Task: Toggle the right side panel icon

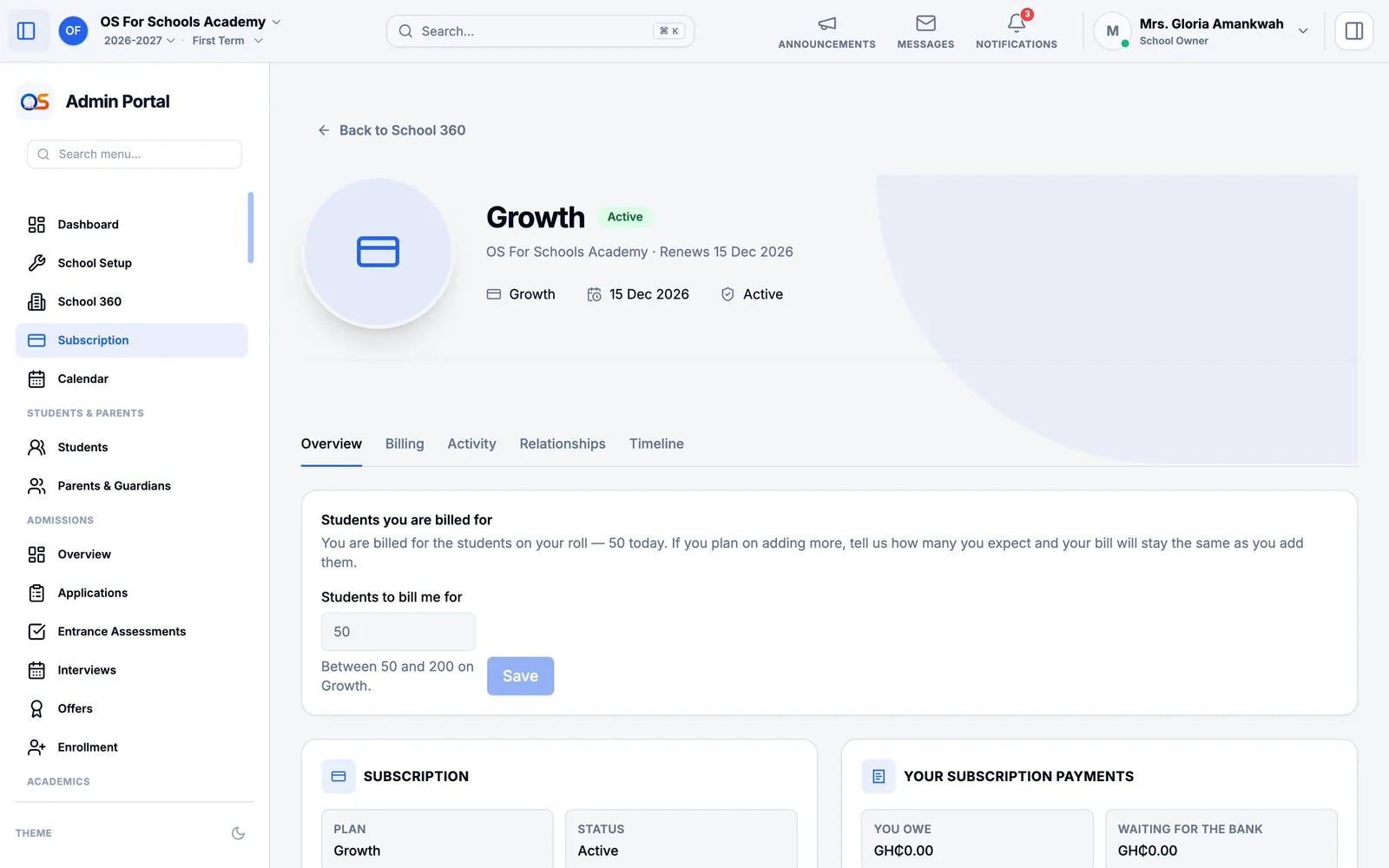Action: [1353, 31]
